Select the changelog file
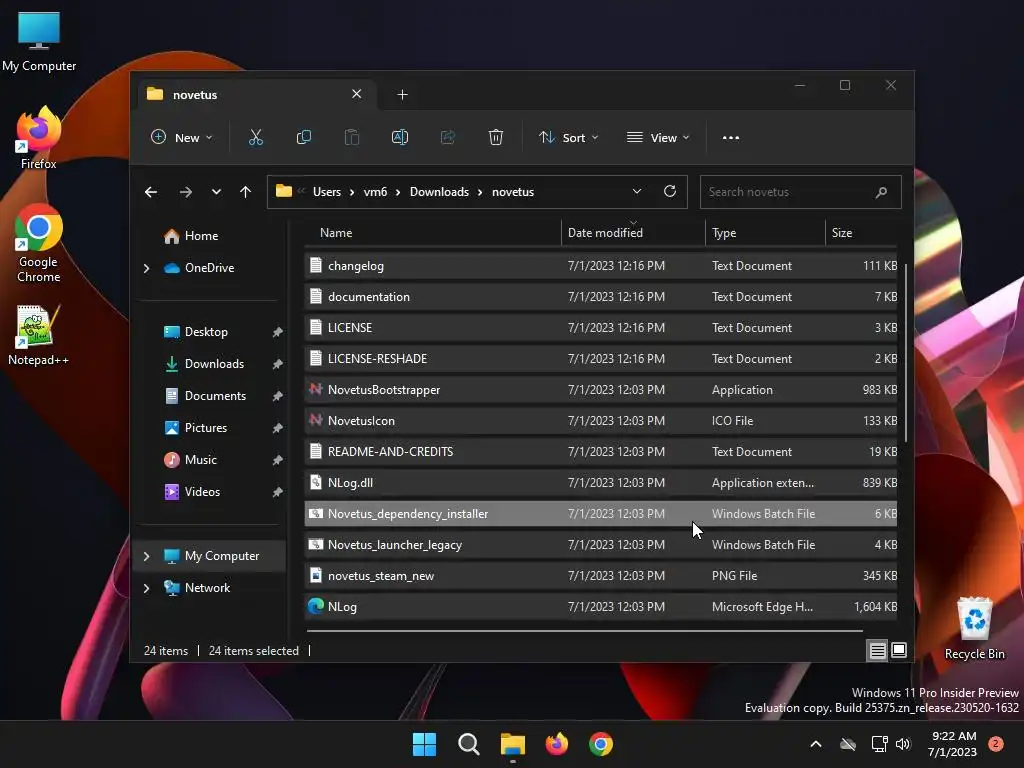The image size is (1024, 768). [601, 266]
